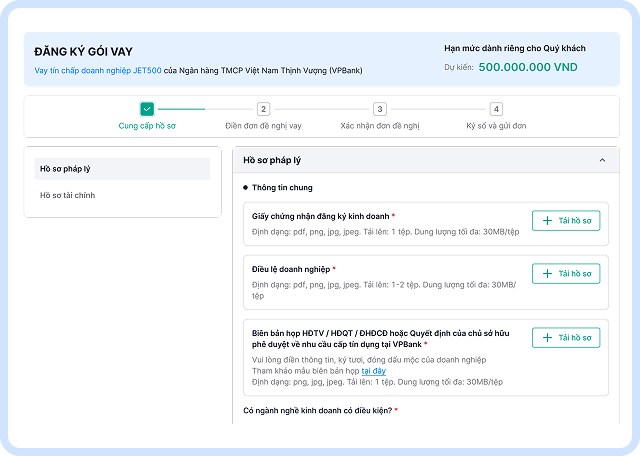Screen dimensions: 640x456
Task: Switch to Hồ sơ tài chính in sidebar
Action: [x=68, y=195]
